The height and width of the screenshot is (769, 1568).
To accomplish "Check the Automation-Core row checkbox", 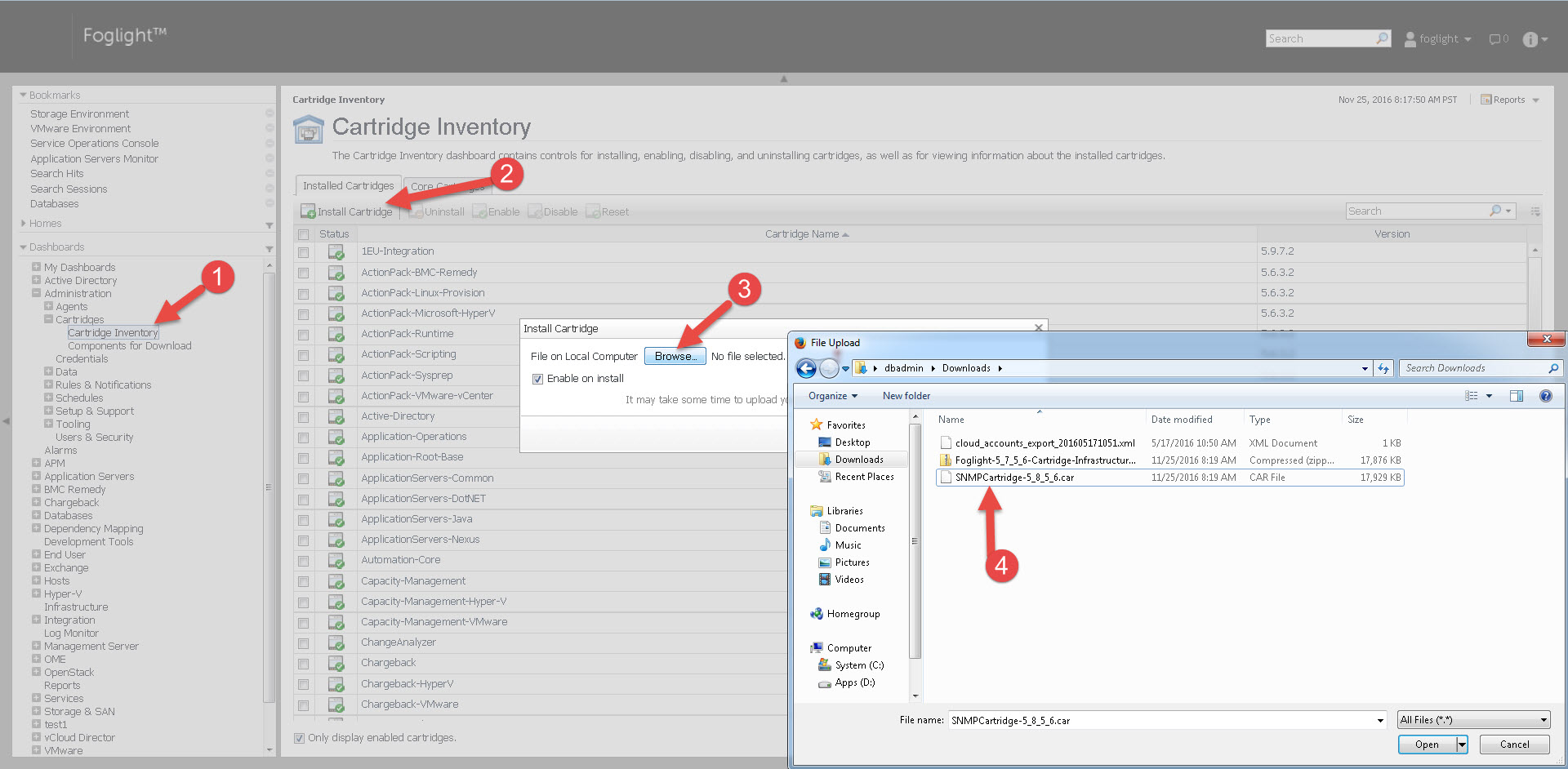I will pos(303,561).
